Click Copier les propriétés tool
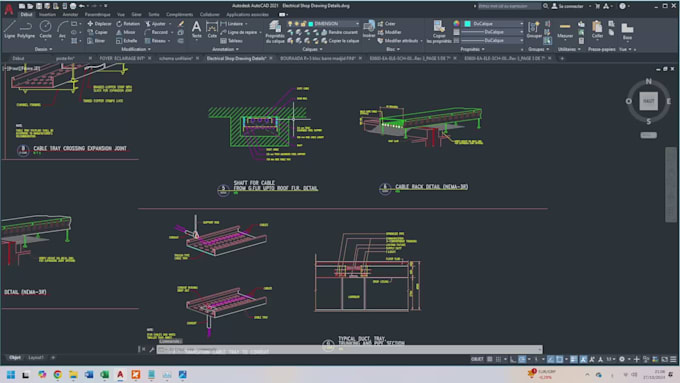 coord(439,32)
